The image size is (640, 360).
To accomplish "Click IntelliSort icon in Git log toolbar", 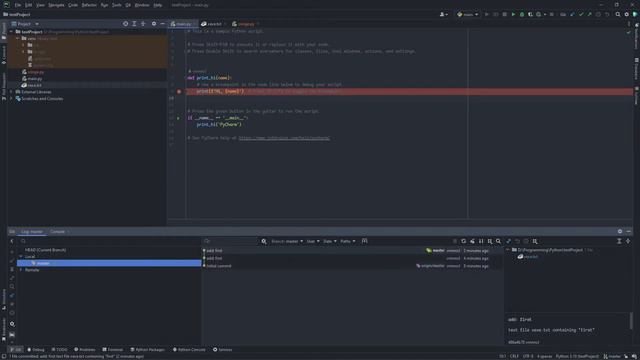I will [481, 241].
